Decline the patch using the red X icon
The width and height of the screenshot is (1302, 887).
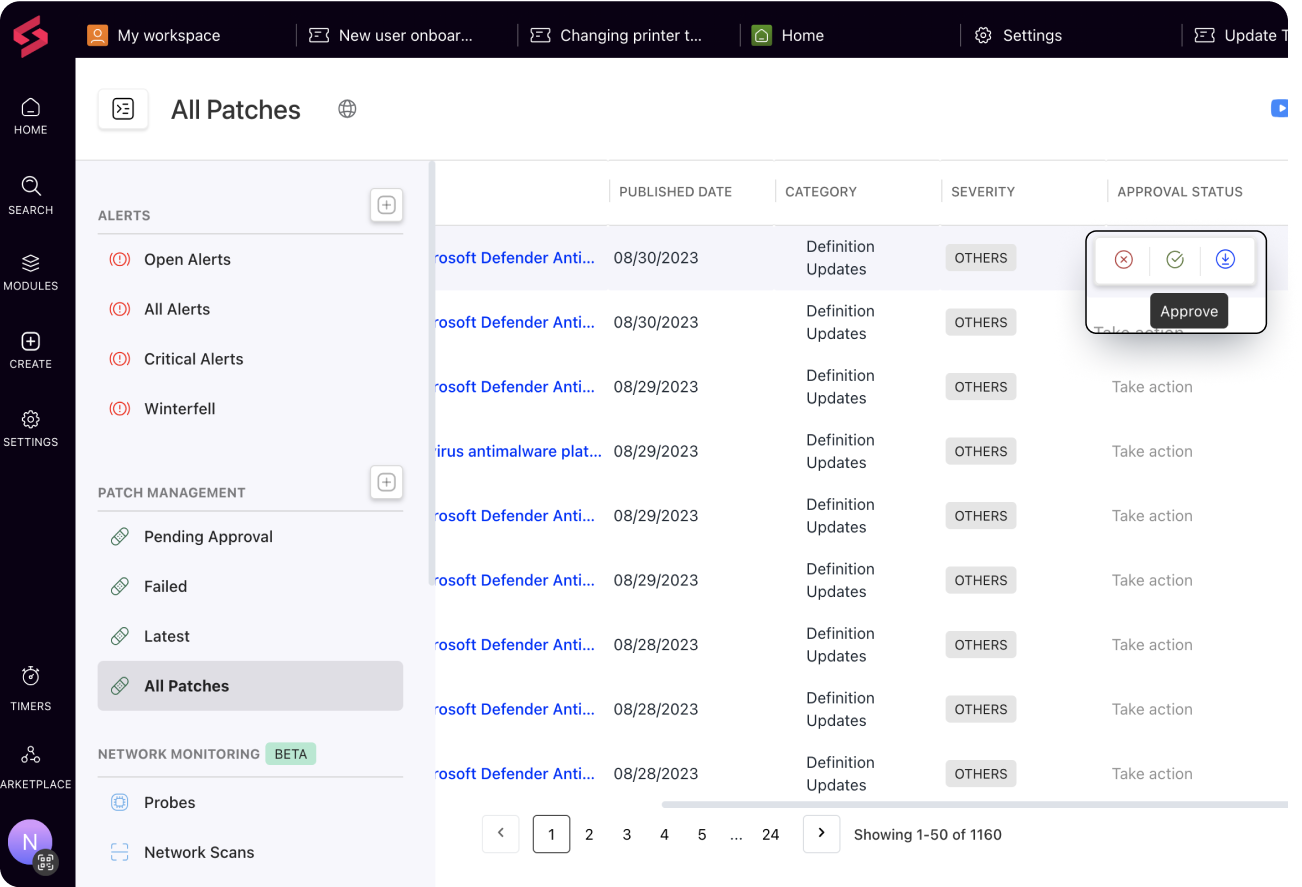1123,260
